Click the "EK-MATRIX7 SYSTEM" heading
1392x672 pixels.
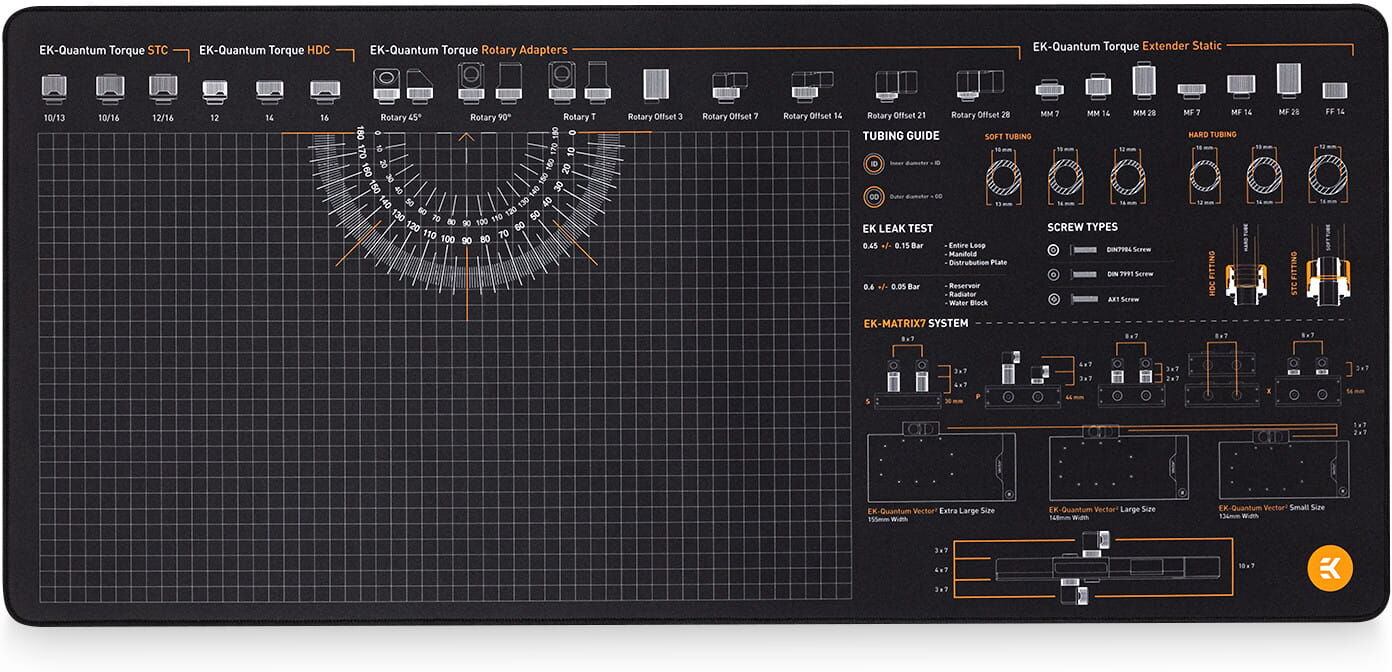point(916,323)
